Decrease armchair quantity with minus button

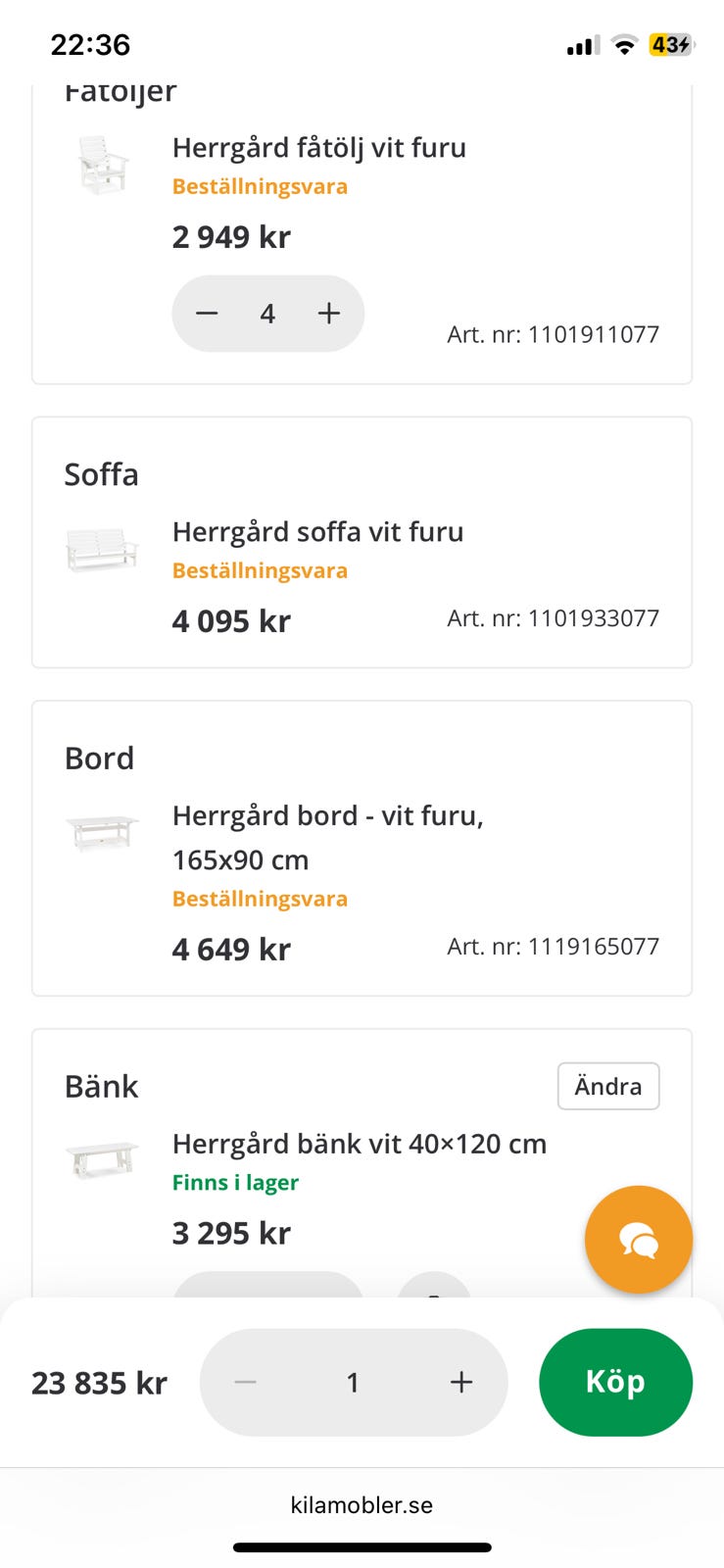tap(207, 314)
